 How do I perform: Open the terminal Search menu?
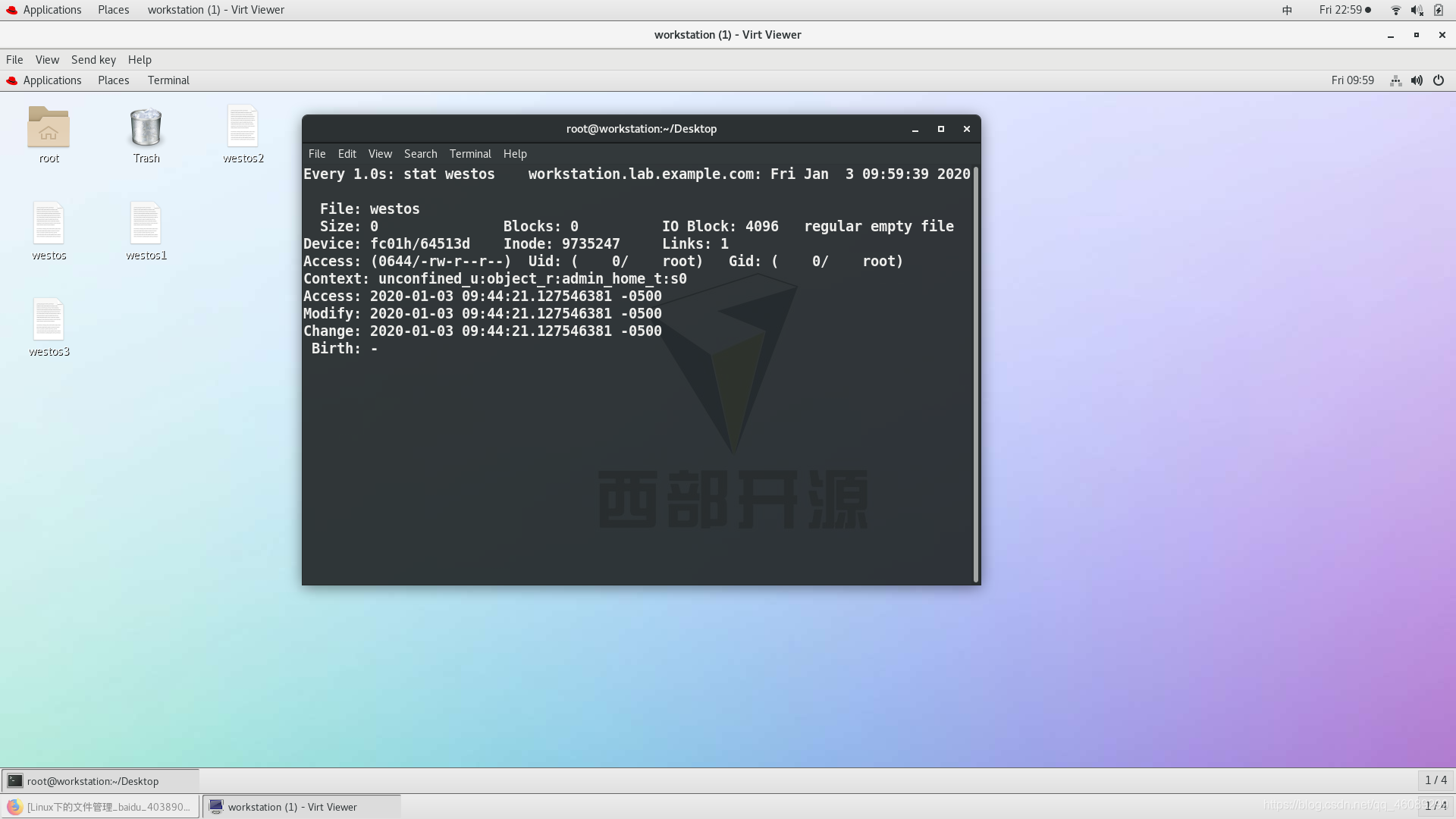[x=421, y=154]
